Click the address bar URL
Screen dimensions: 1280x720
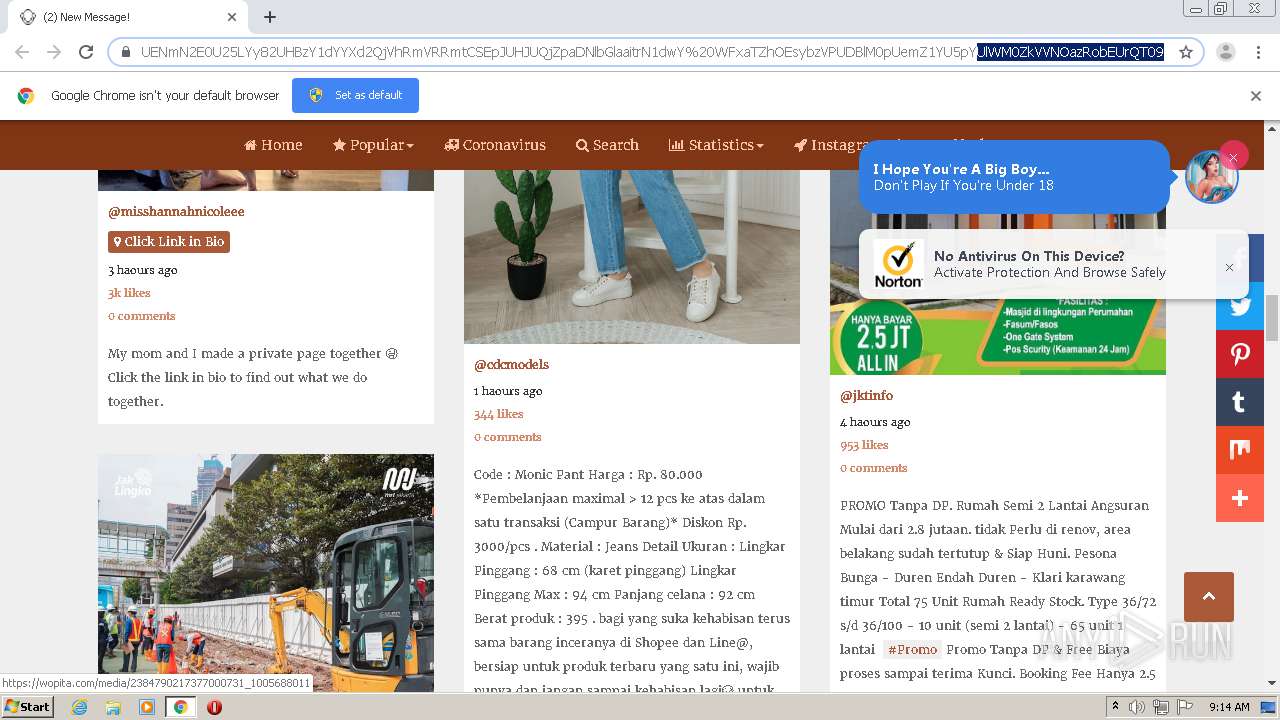(650, 52)
